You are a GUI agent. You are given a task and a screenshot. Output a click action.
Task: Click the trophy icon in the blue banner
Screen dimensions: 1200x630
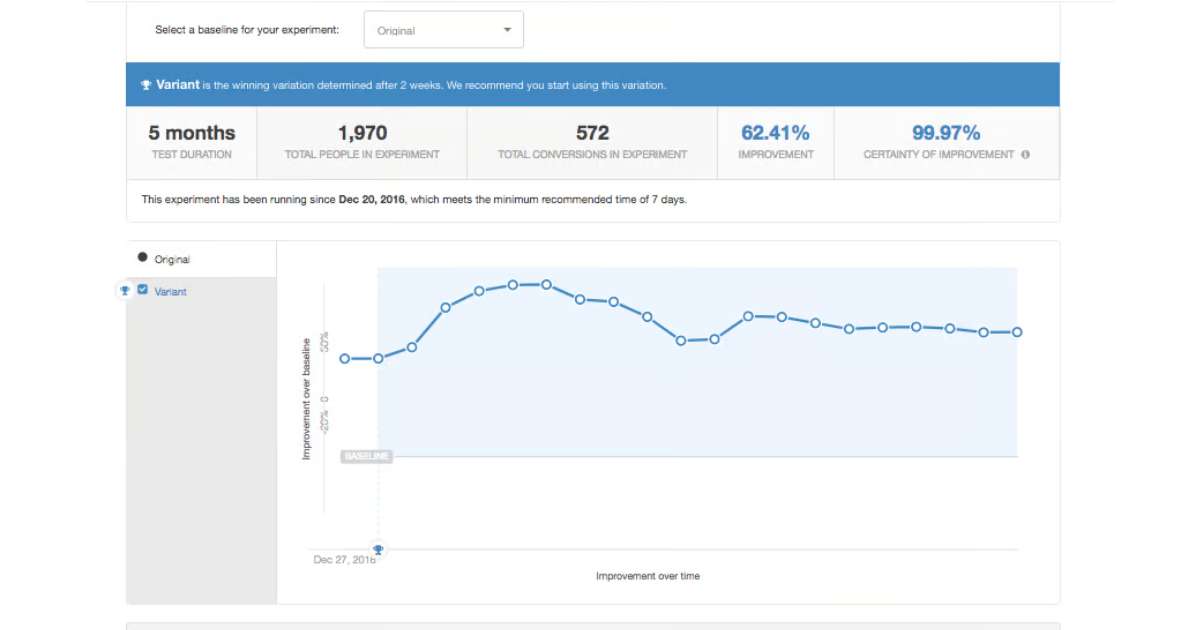(x=146, y=86)
